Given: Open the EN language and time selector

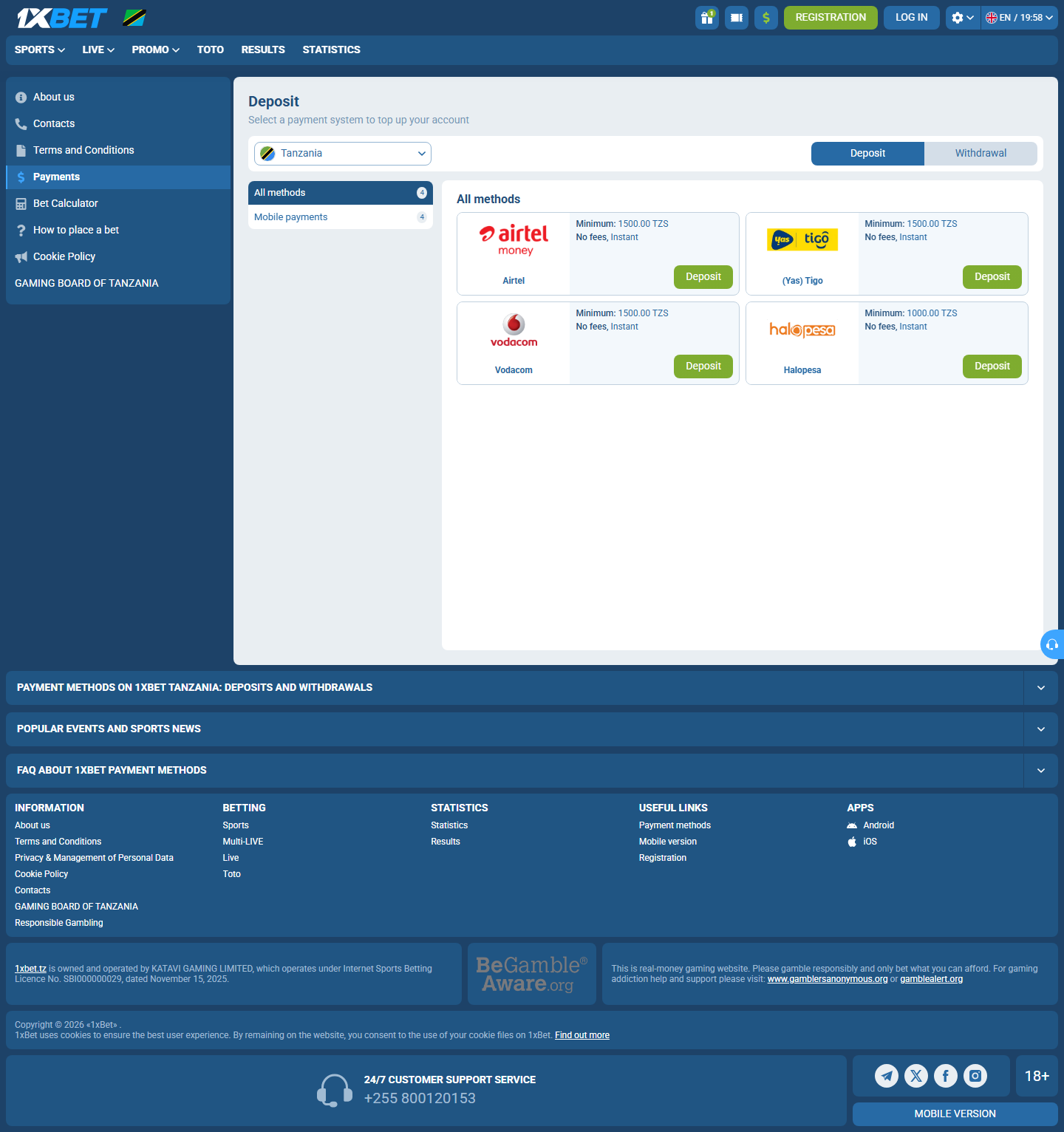Looking at the screenshot, I should 1020,18.
